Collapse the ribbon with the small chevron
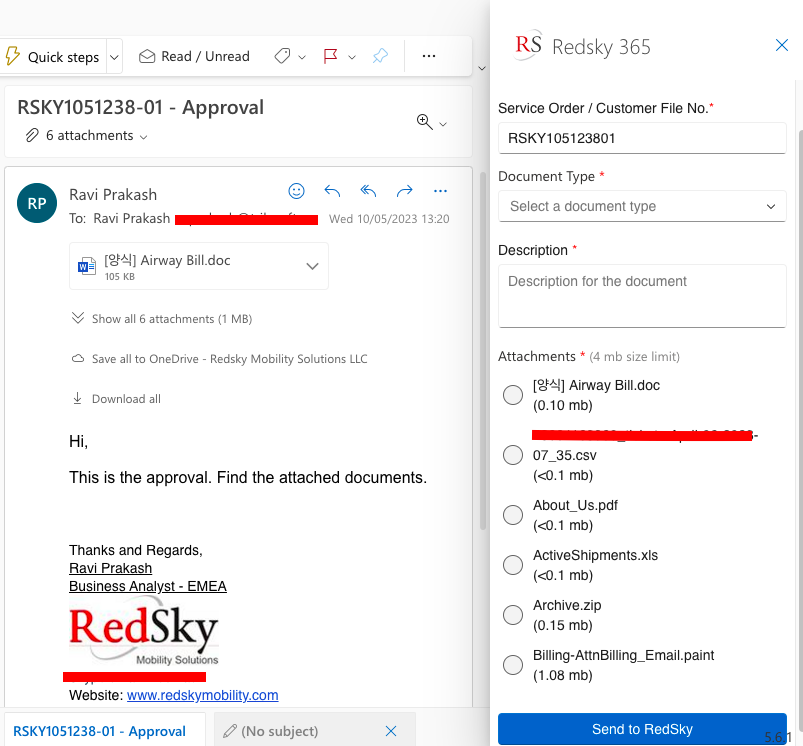The height and width of the screenshot is (746, 803). point(482,68)
